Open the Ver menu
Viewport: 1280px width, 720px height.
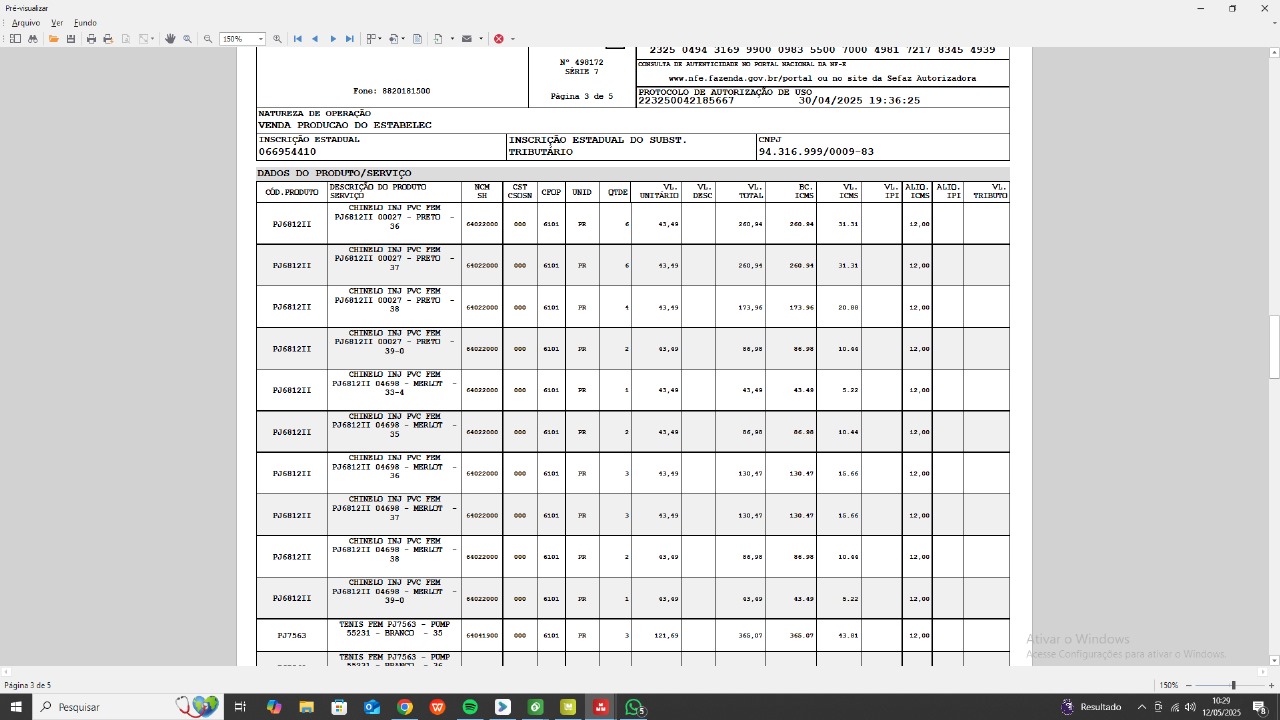tap(57, 22)
